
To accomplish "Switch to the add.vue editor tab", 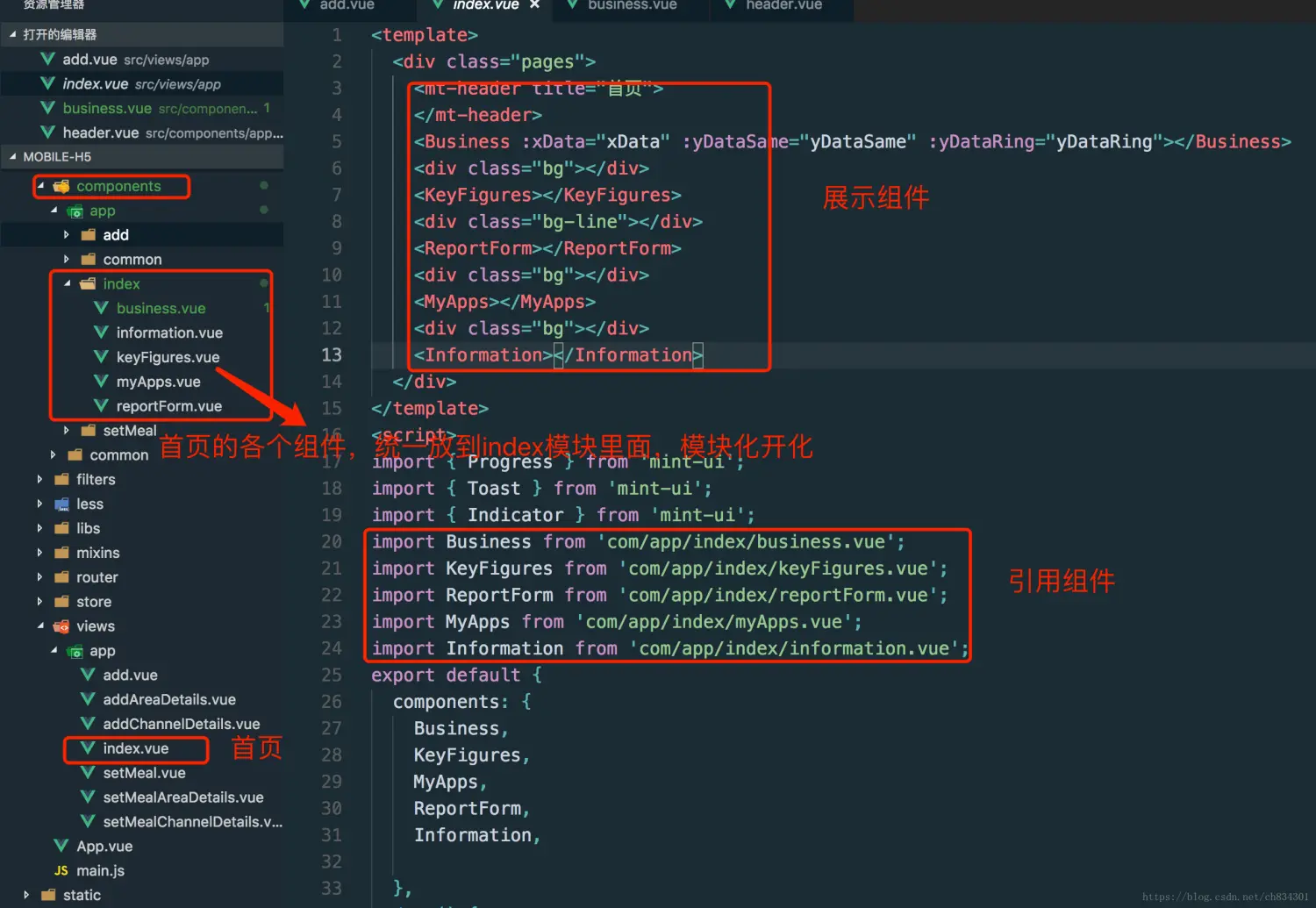I will pos(347,5).
